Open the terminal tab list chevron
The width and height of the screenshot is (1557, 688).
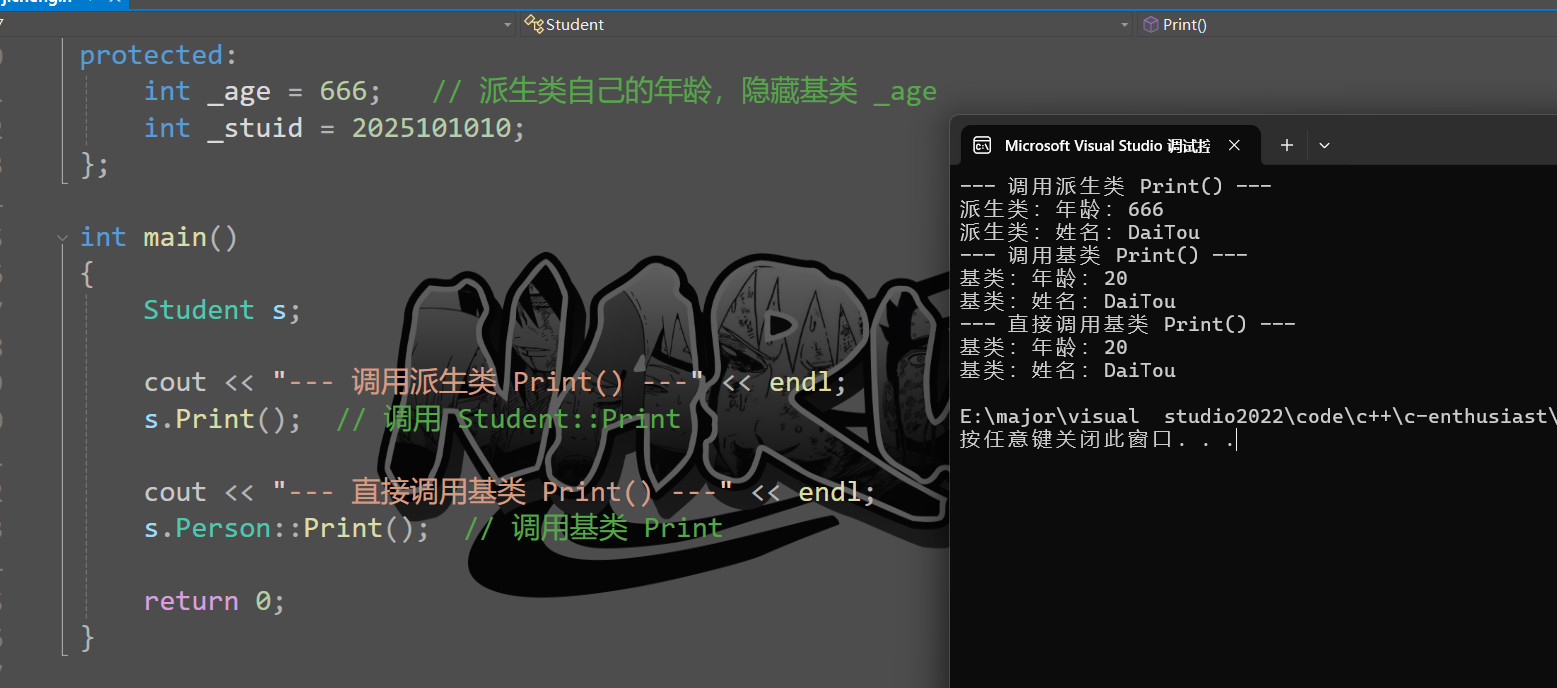[x=1324, y=146]
